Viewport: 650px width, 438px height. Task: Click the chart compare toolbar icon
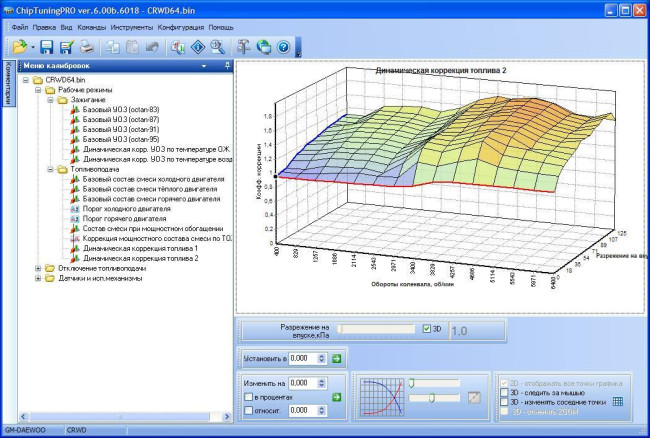pos(178,47)
